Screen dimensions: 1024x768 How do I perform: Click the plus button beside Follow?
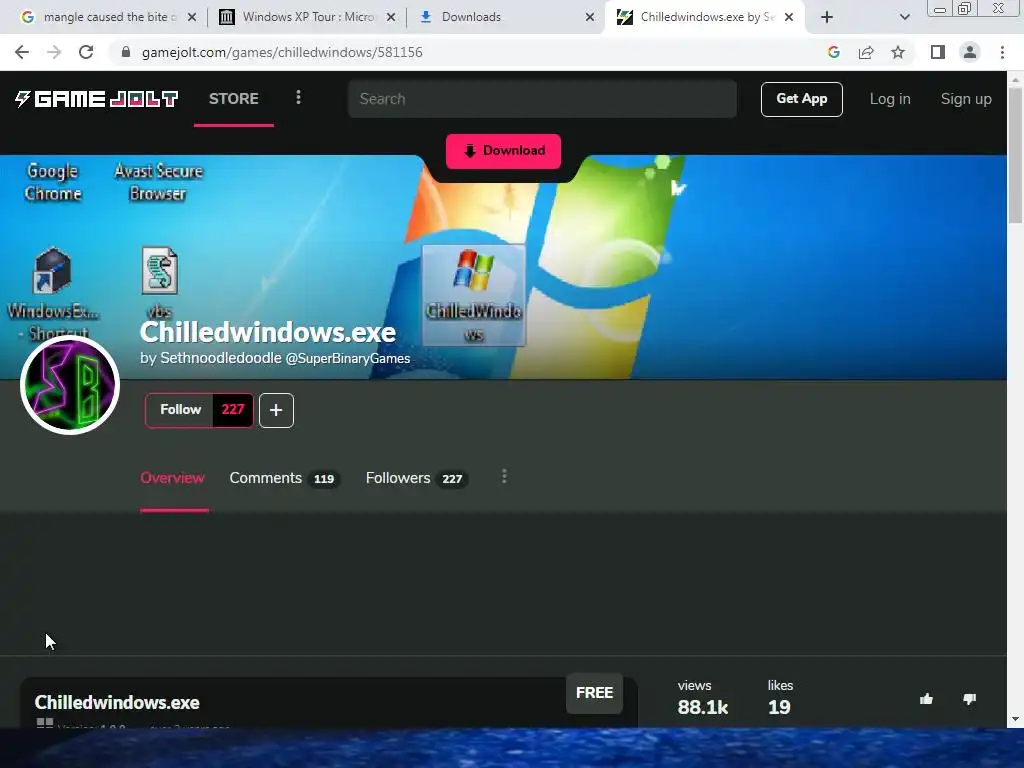(276, 410)
